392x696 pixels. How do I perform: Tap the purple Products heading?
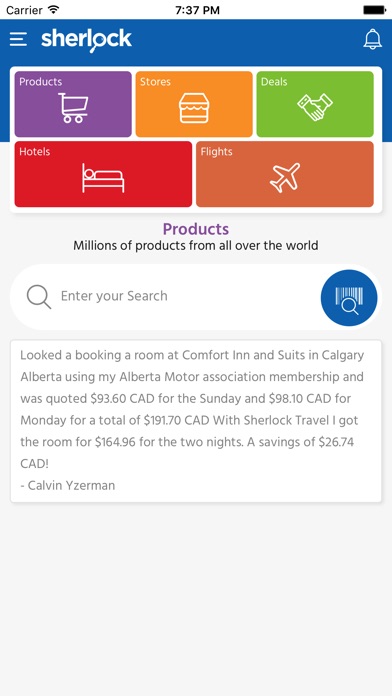196,229
